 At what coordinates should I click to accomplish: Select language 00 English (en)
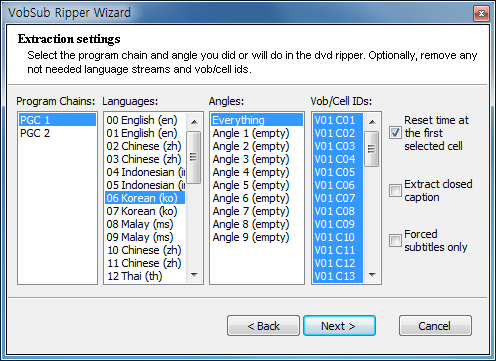point(145,120)
